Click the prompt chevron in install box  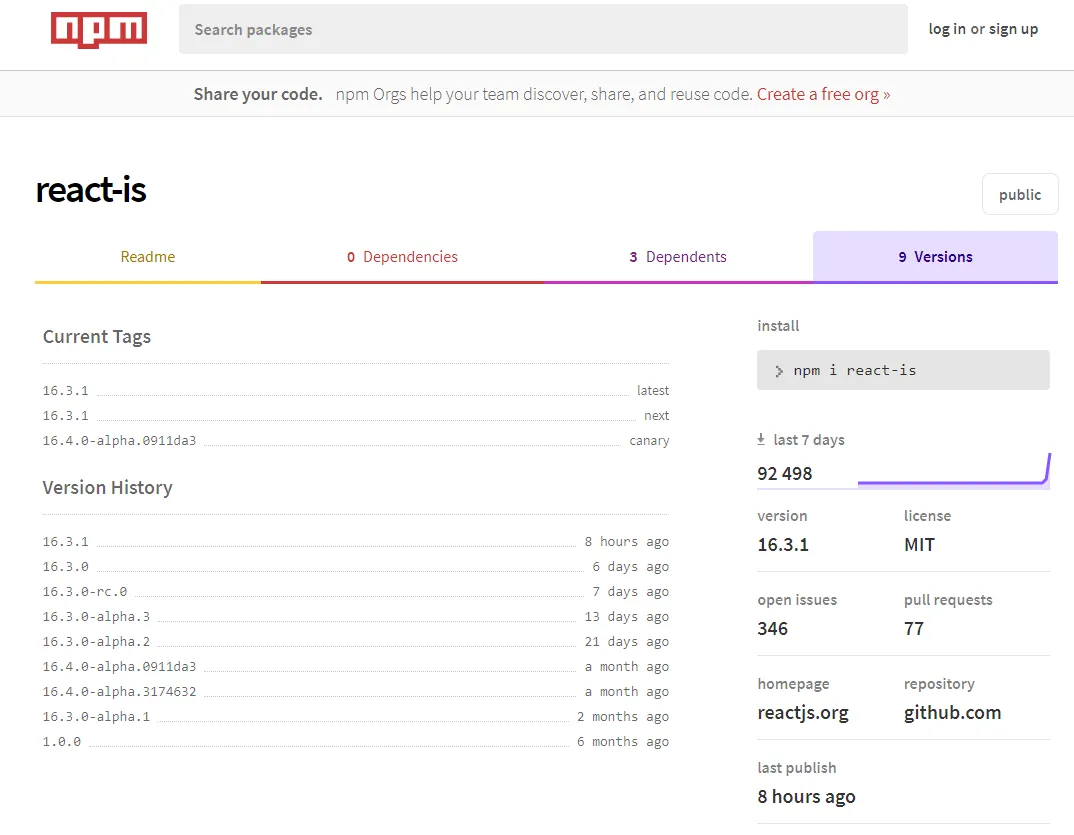click(779, 371)
